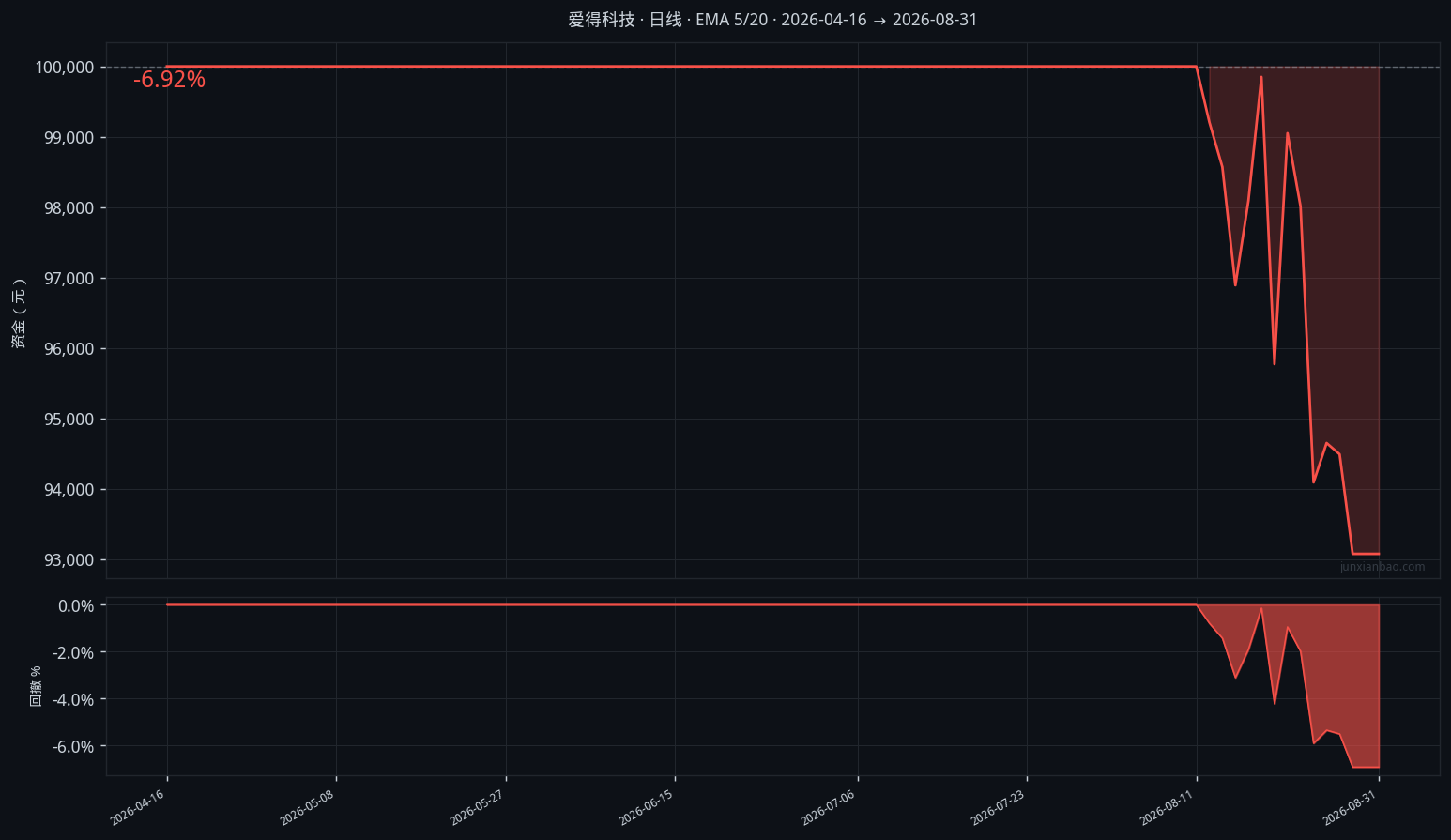Click the 2026-06-15 x-axis date label
Image resolution: width=1451 pixels, height=840 pixels.
(x=646, y=808)
